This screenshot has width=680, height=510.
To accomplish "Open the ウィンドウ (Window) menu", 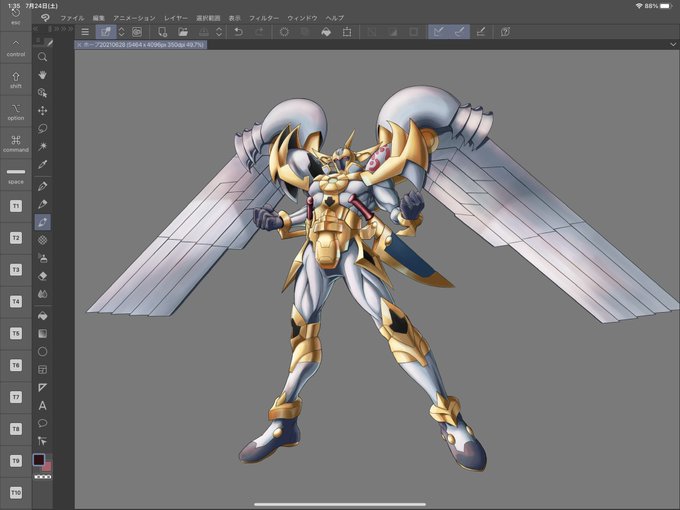I will coord(302,18).
